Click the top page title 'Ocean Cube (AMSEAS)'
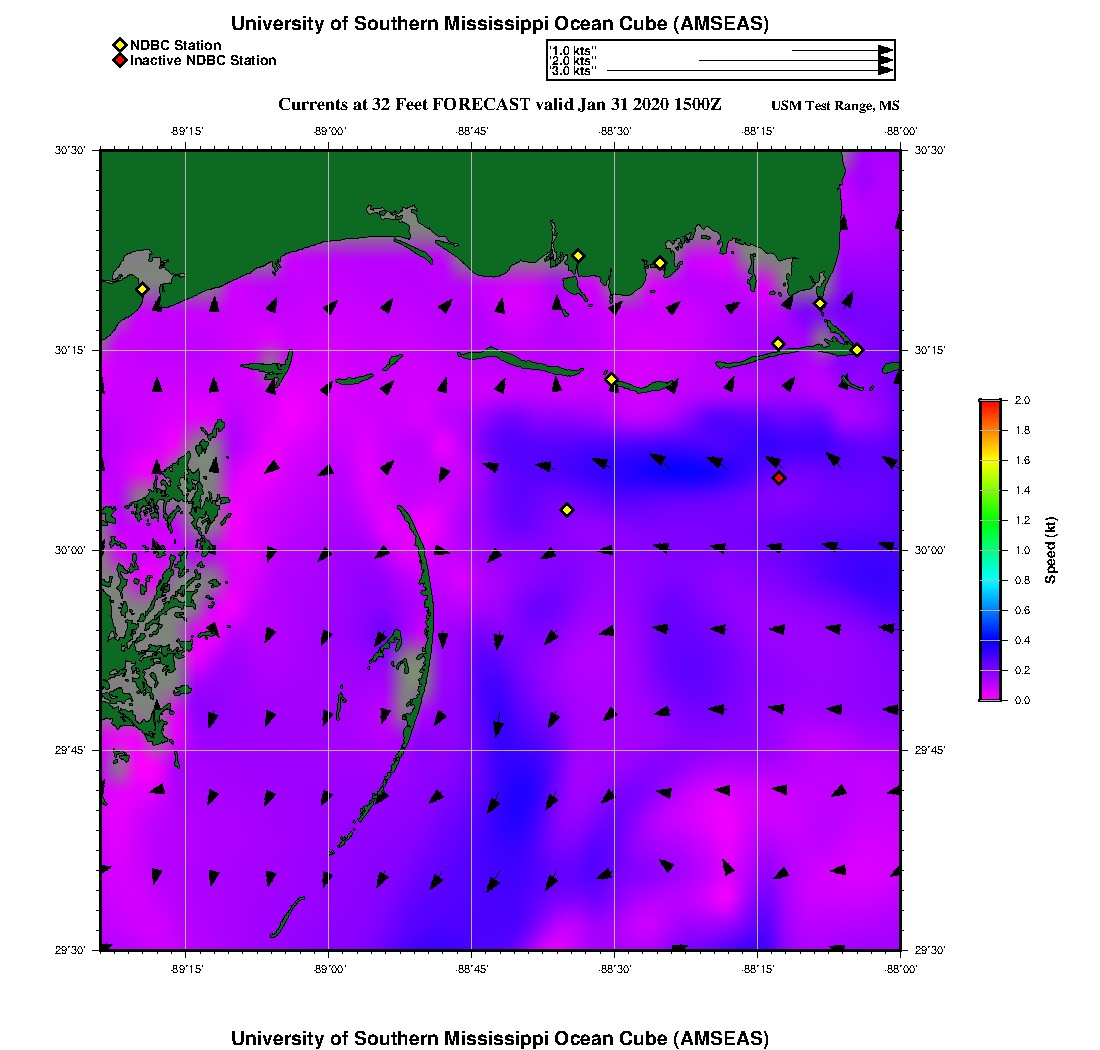 (x=499, y=24)
